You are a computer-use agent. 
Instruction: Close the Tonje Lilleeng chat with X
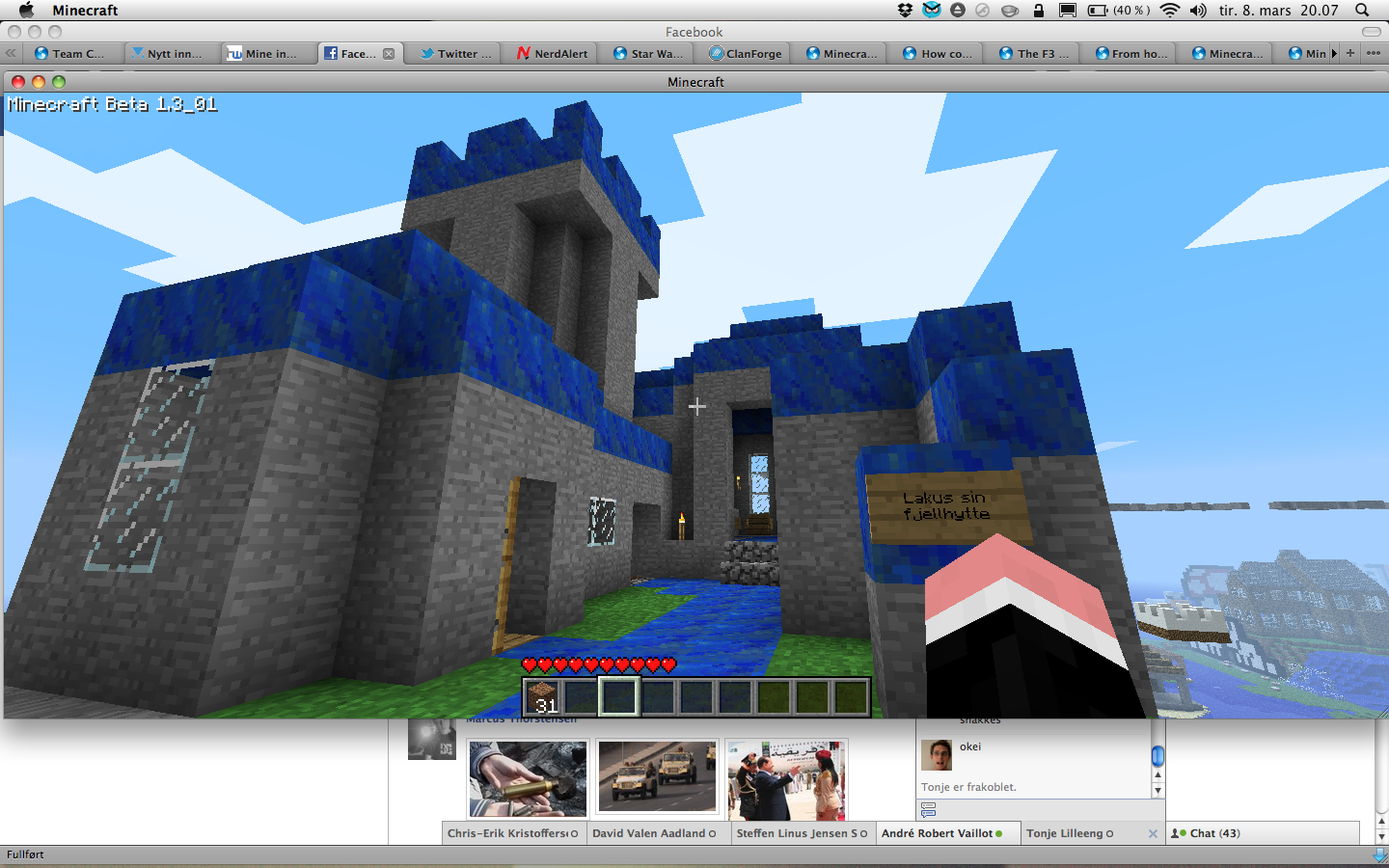(x=1153, y=833)
